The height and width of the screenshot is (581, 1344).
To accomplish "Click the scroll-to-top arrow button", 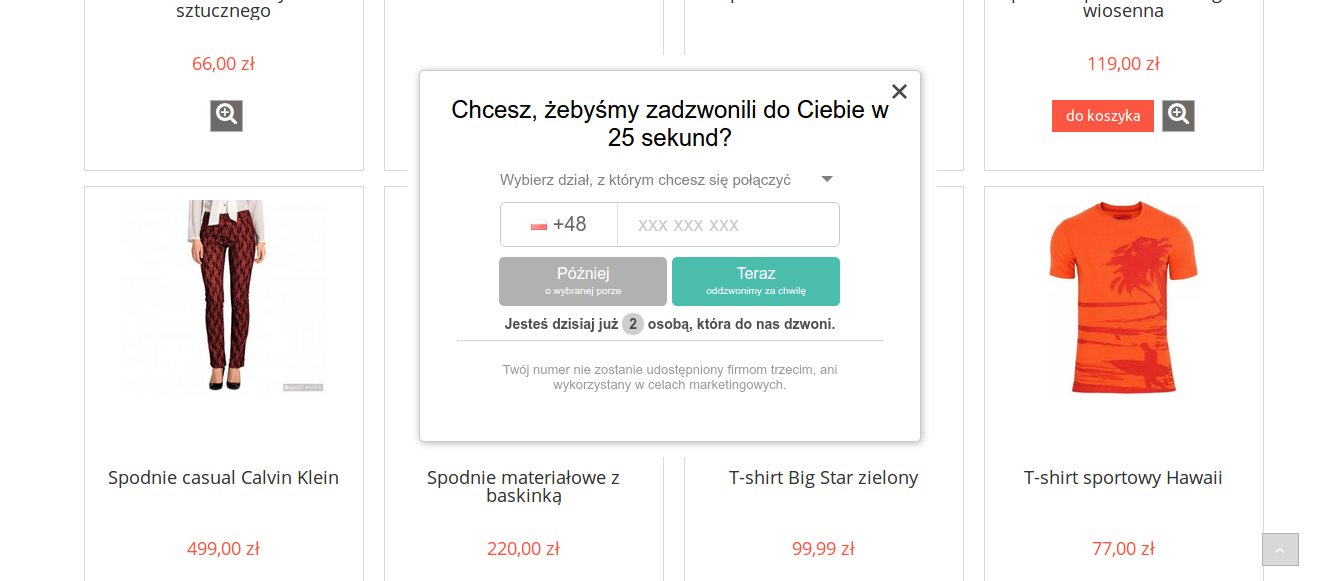I will click(x=1280, y=550).
